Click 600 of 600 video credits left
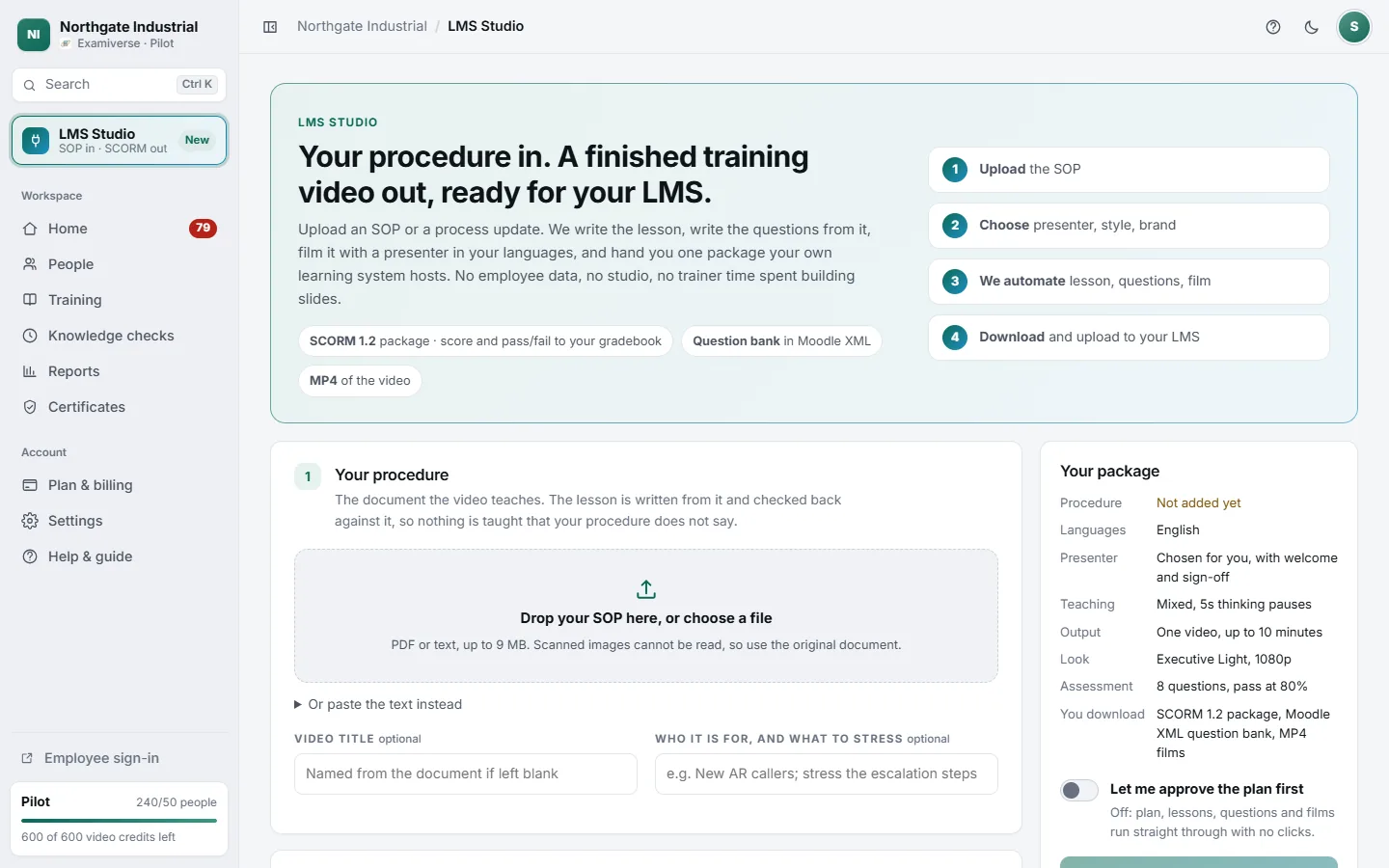The width and height of the screenshot is (1389, 868). click(x=98, y=837)
